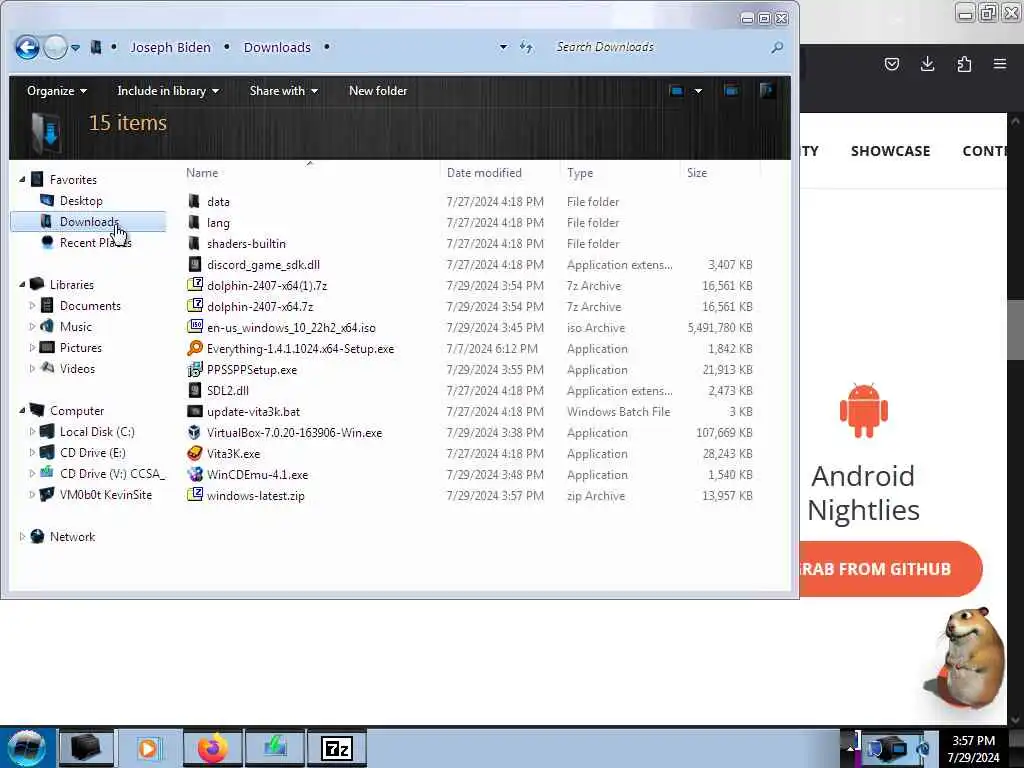
Task: Collapse the Computer tree group
Action: [22, 410]
